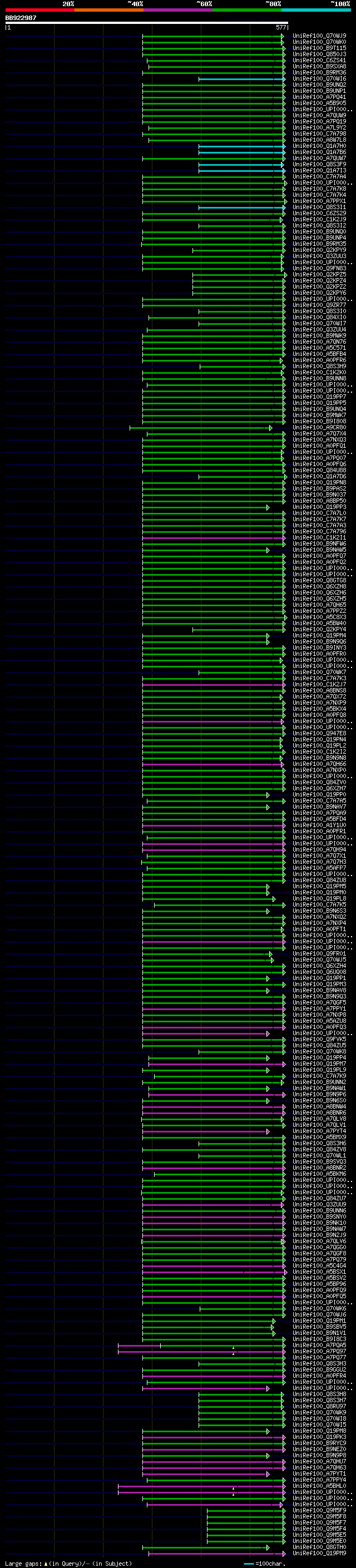Viewport: 356px width, 1568px height.
Task: Select the UniRef100_A5B905 label
Action: tap(319, 103)
